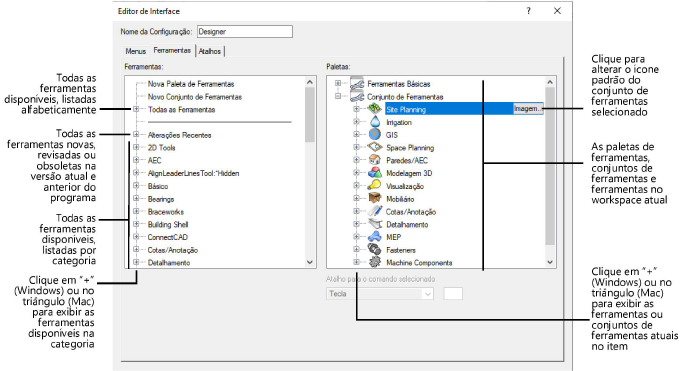
Task: Expand Todas as Ferramentas node
Action: (x=136, y=109)
